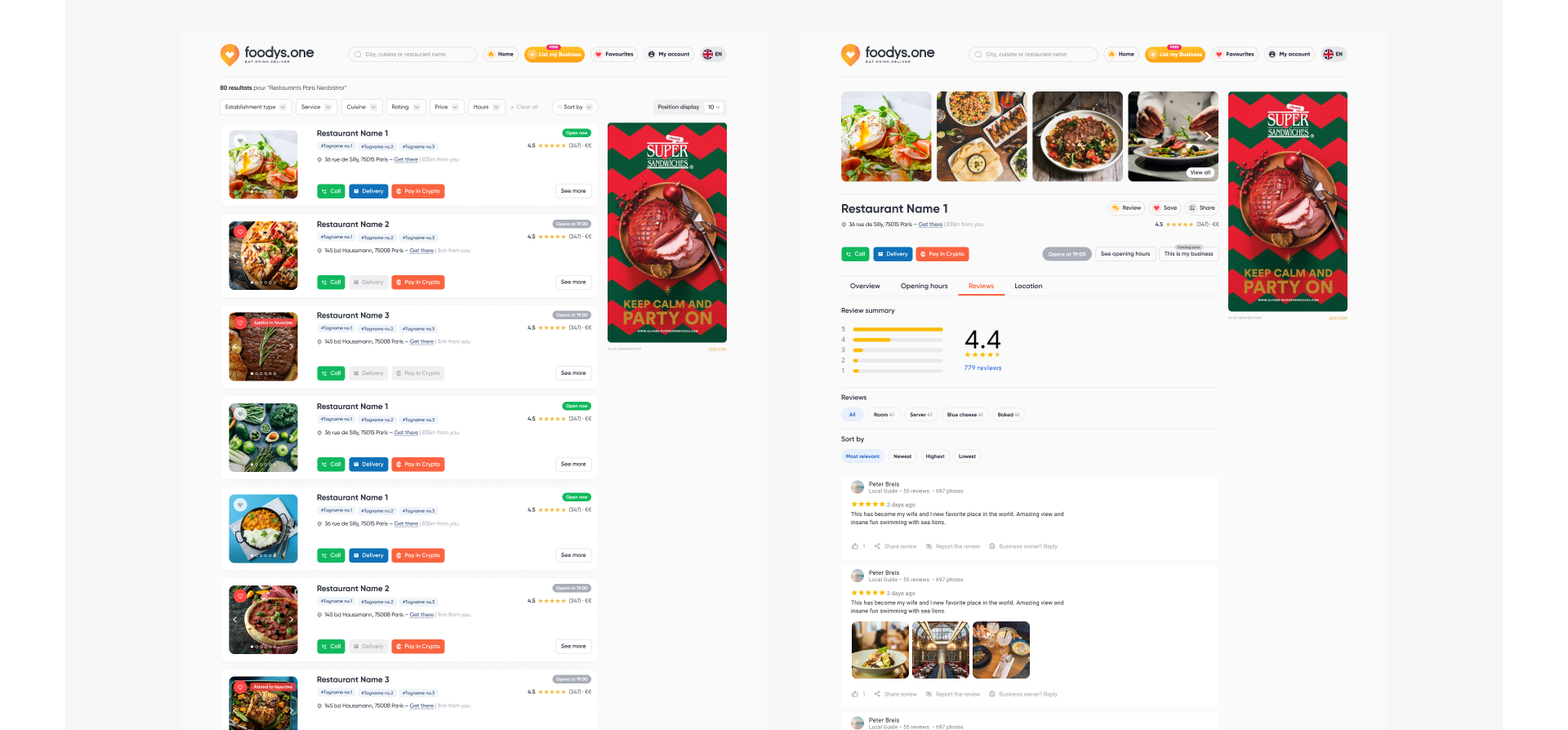Click the 5-star rating bar in review summary
Screen dimensions: 1568x730
(x=898, y=329)
